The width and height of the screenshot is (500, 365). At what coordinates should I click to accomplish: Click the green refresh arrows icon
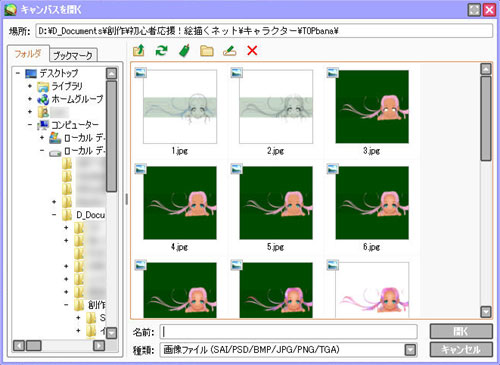(x=161, y=51)
